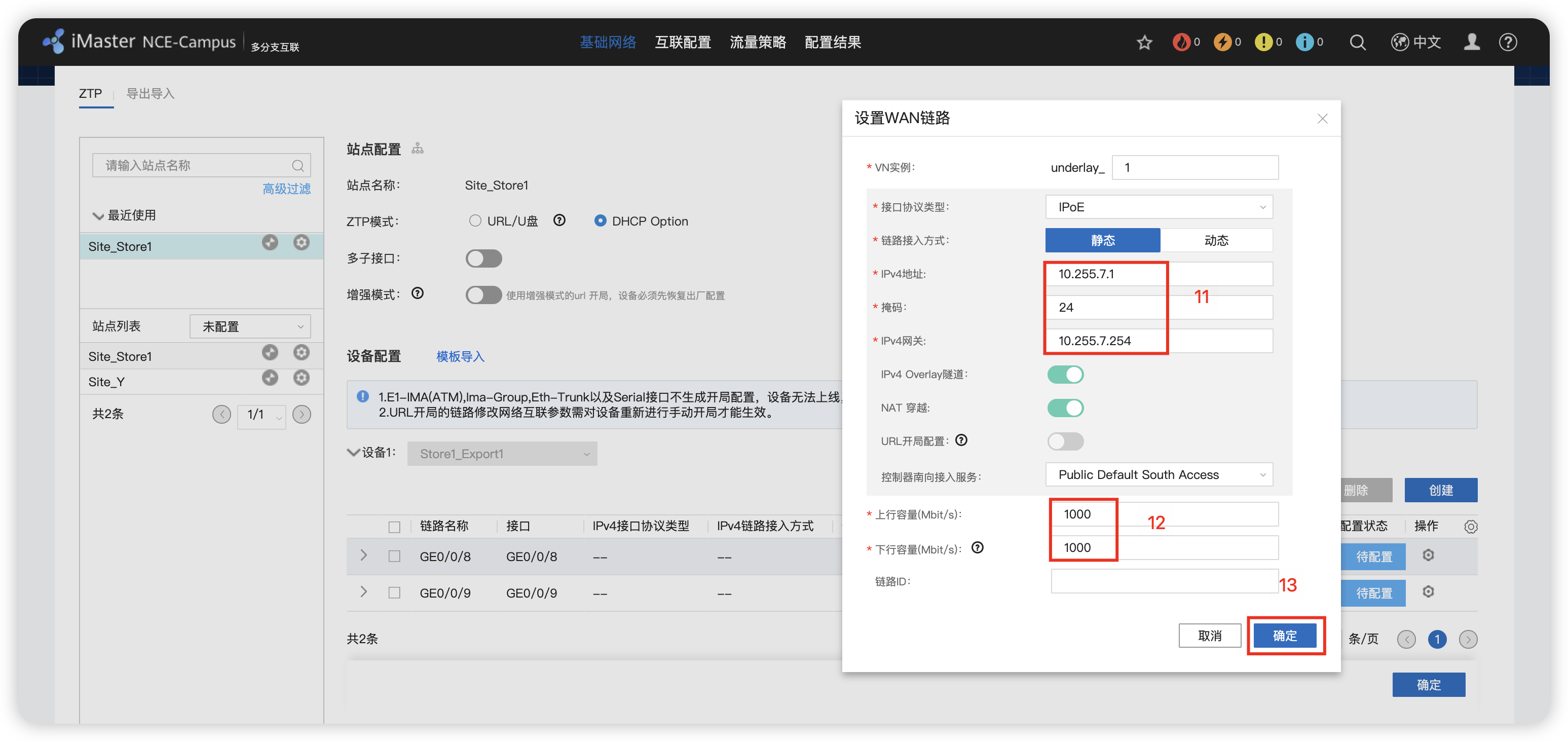
Task: Click help icon next to 增强模式
Action: pos(418,293)
